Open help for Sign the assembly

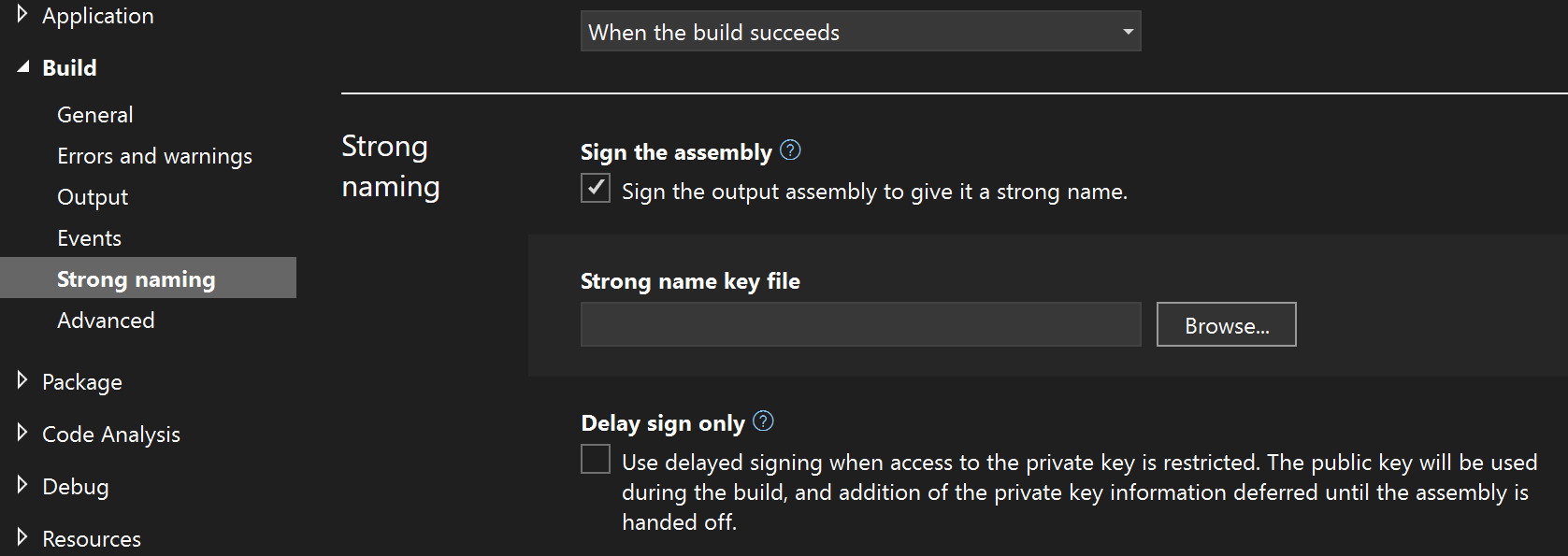[790, 150]
